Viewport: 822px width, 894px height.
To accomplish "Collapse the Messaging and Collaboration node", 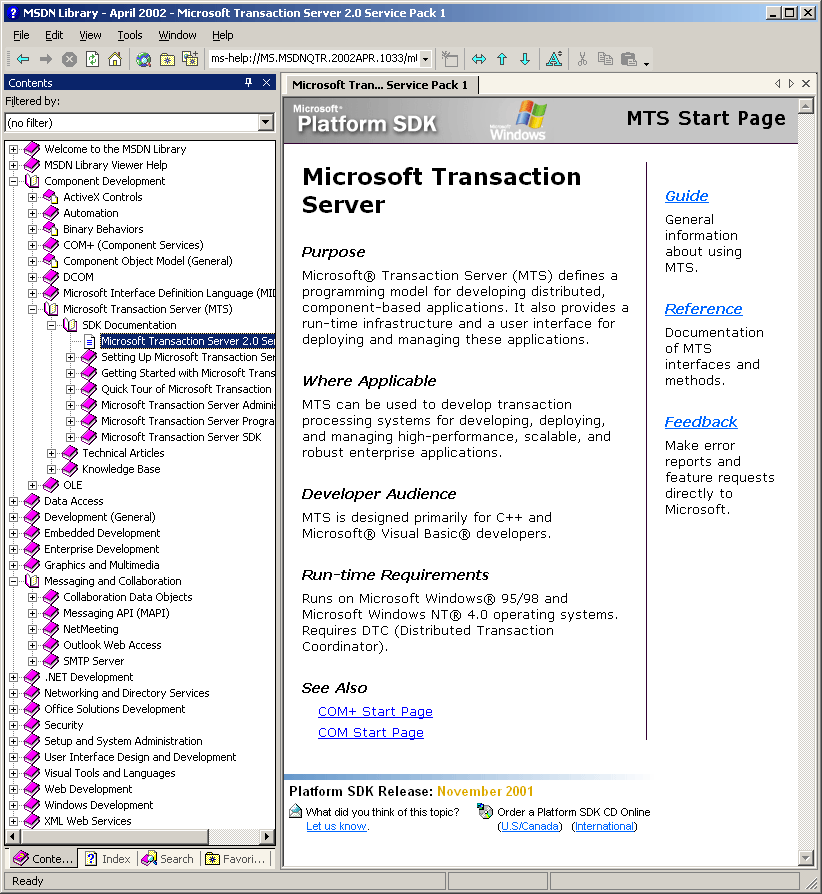I will pos(14,581).
